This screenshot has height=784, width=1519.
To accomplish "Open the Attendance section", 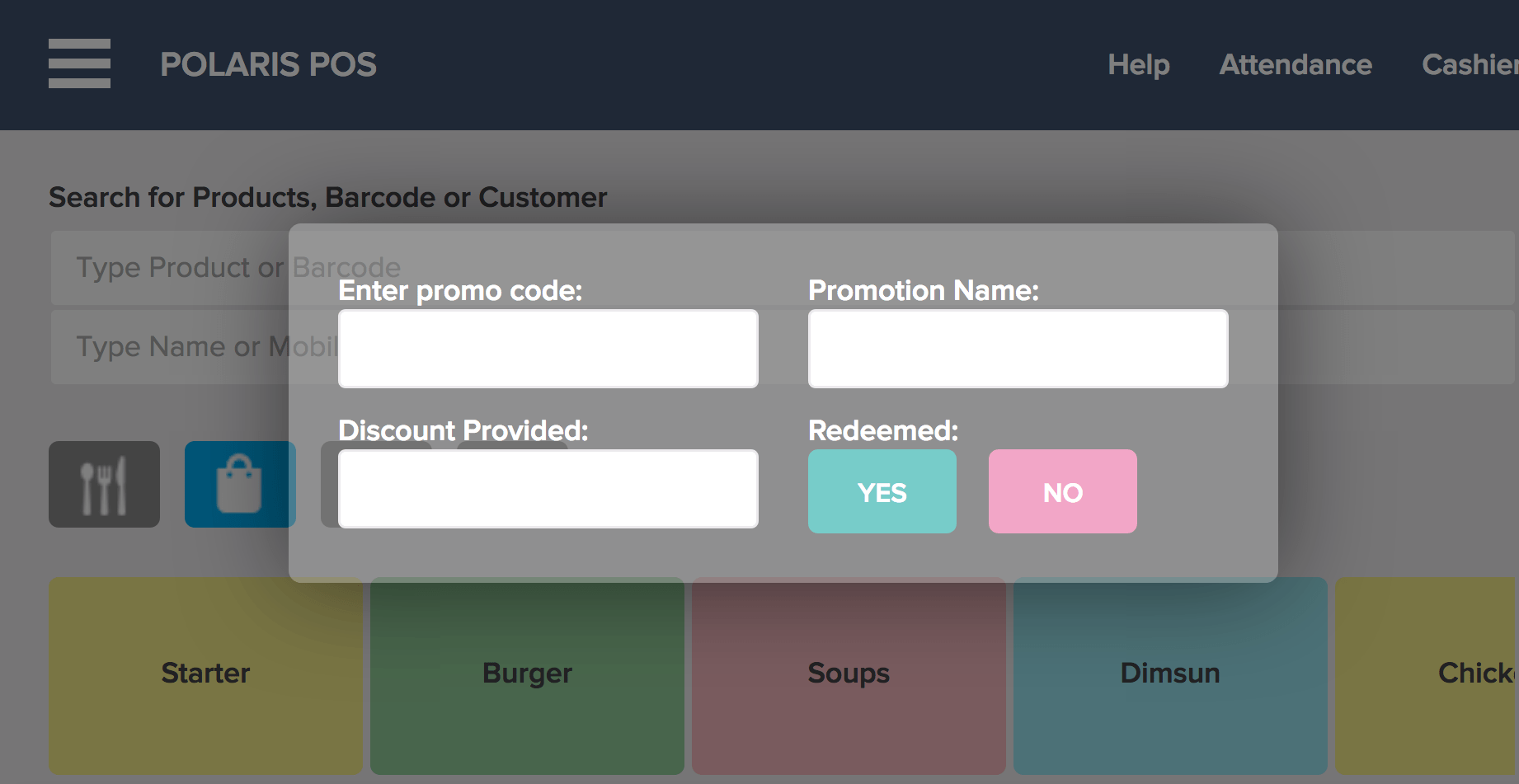I will tap(1296, 64).
